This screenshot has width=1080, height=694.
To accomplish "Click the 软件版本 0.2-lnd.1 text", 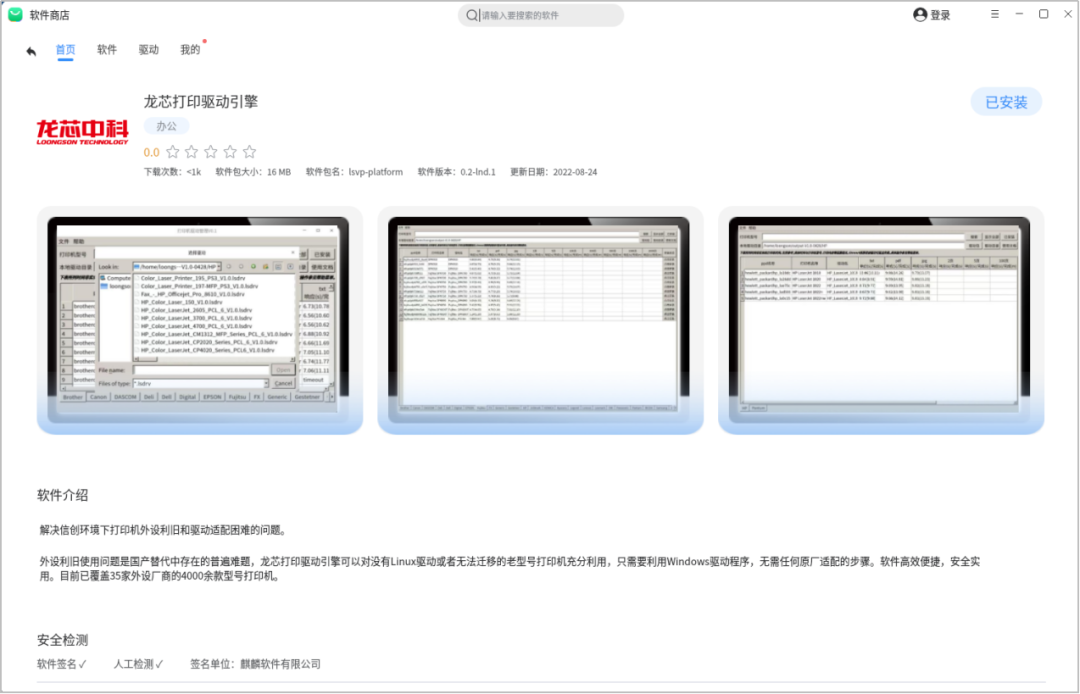I will click(457, 172).
